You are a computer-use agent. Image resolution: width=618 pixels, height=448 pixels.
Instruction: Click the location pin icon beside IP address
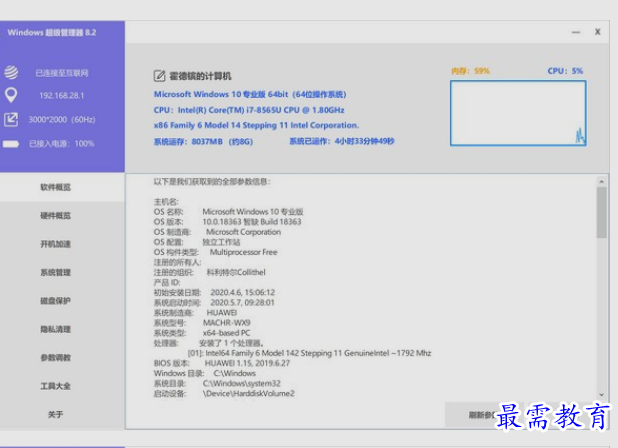click(11, 95)
